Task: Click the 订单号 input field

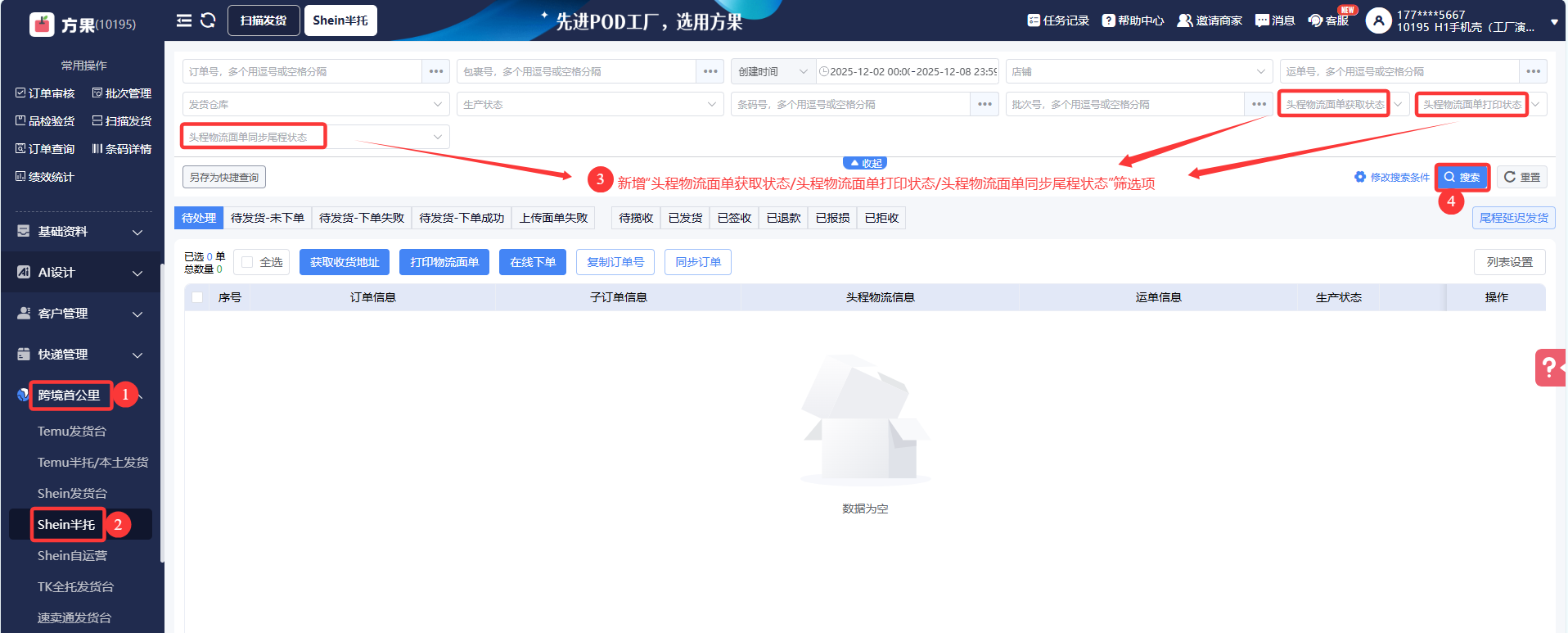Action: [x=303, y=71]
